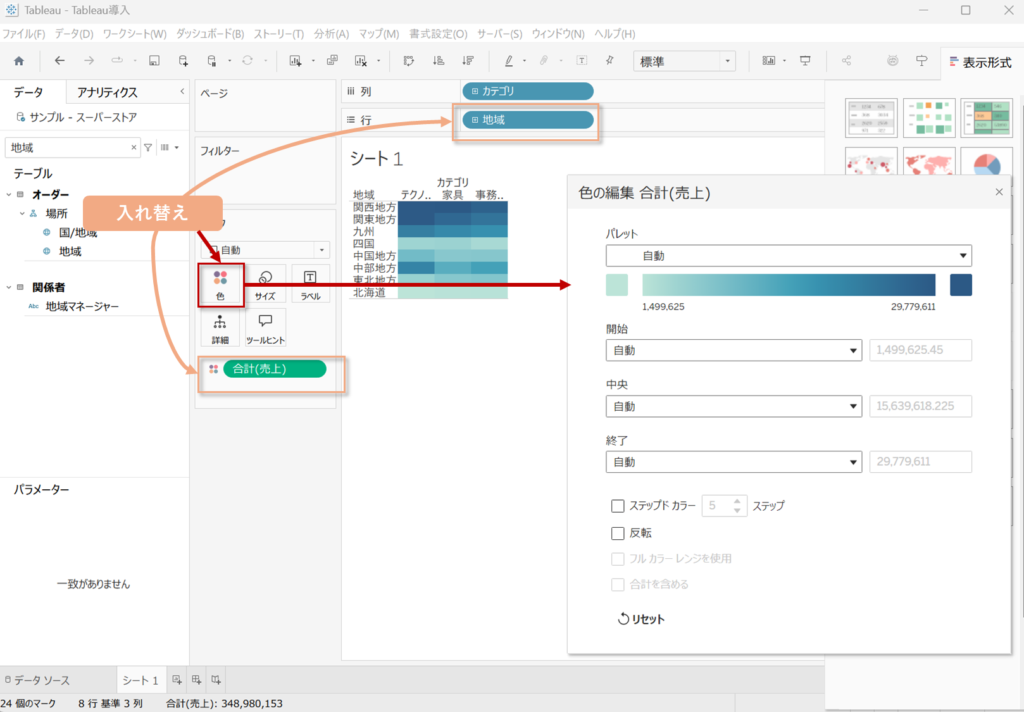Screen dimensions: 1024x712
Task: Click the field search box containing 地域
Action: pyautogui.click(x=68, y=147)
